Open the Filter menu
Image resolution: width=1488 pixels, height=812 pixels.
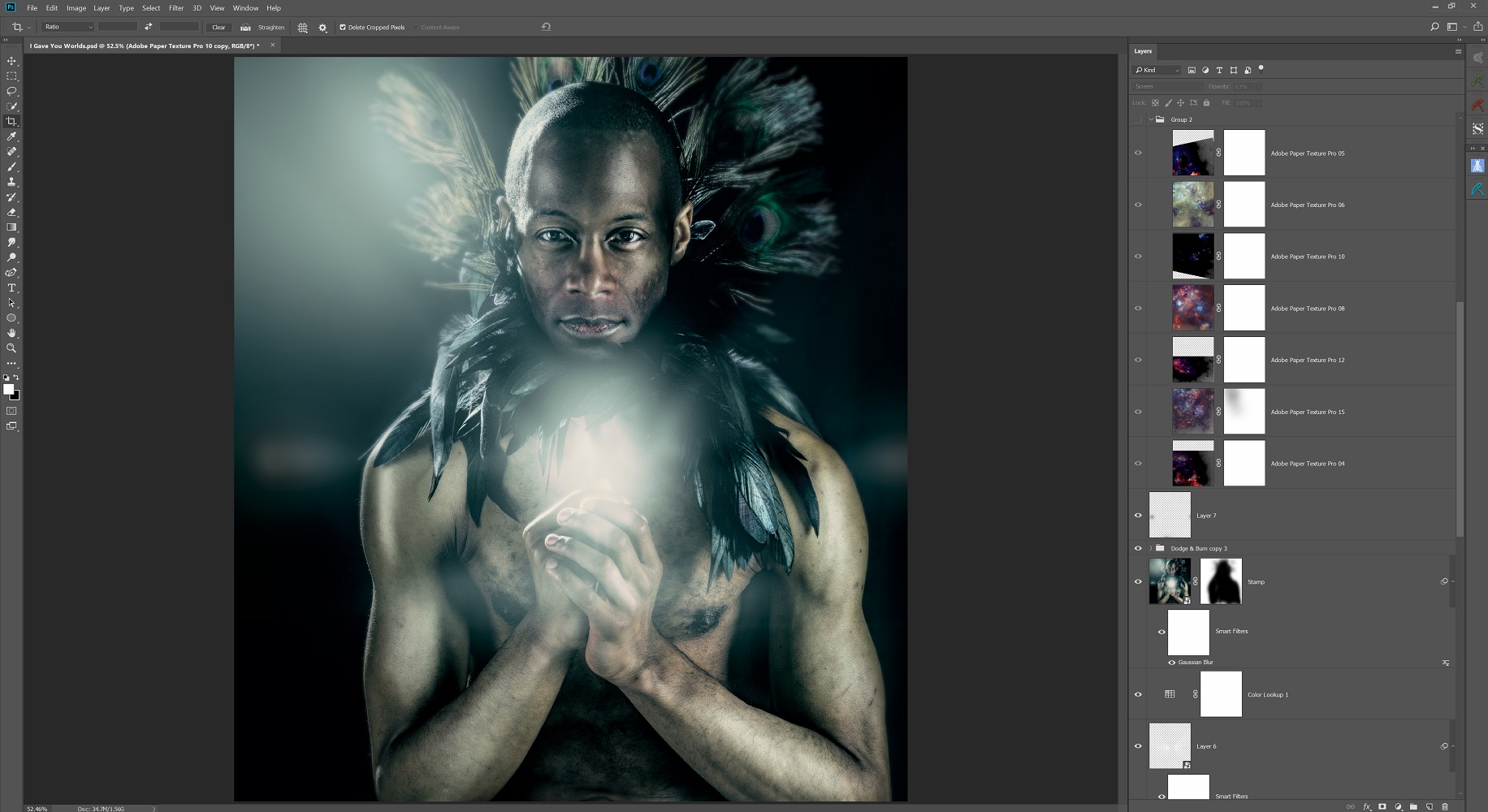click(175, 8)
